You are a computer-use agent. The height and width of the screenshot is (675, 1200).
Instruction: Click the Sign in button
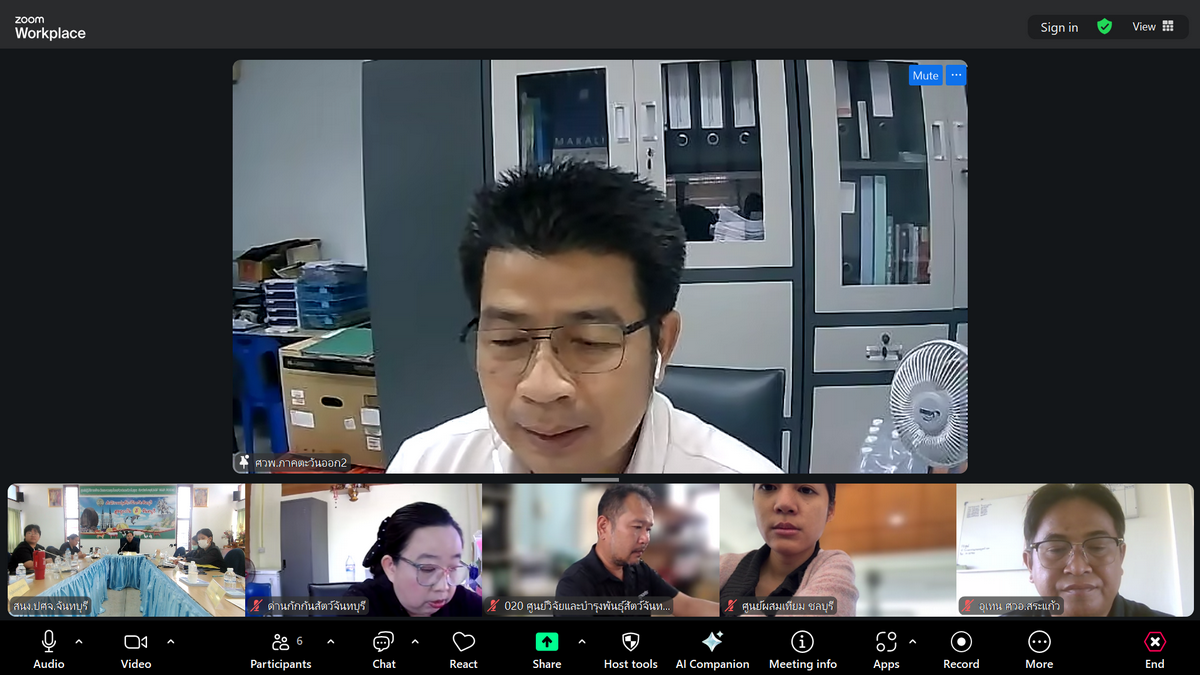click(x=1059, y=27)
